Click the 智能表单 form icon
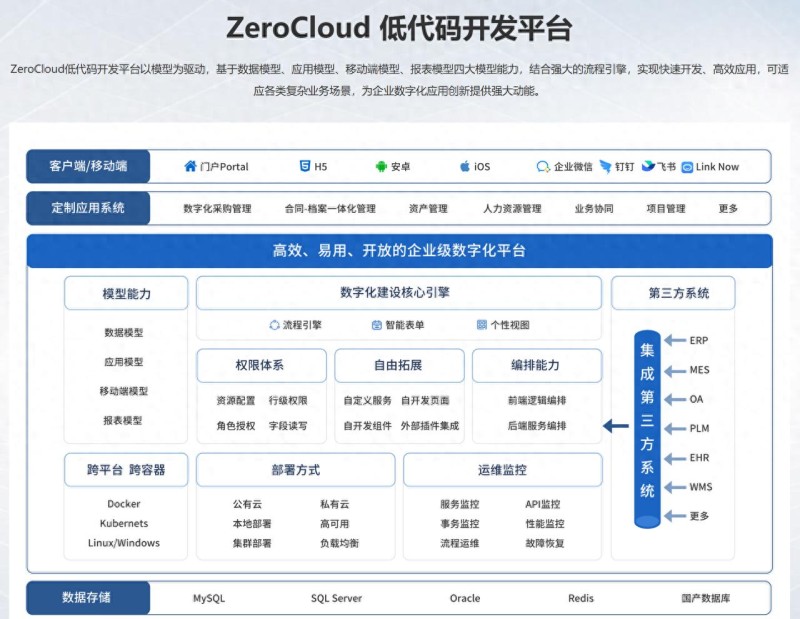The width and height of the screenshot is (800, 619). pos(377,325)
